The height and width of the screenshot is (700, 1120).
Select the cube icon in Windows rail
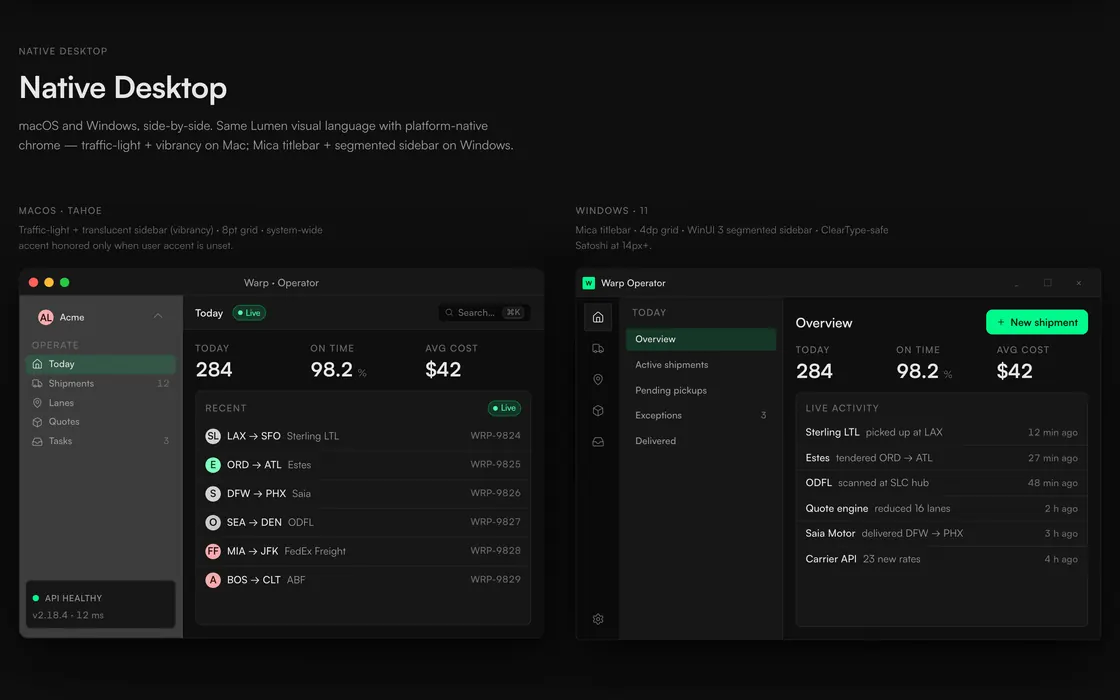[x=598, y=411]
